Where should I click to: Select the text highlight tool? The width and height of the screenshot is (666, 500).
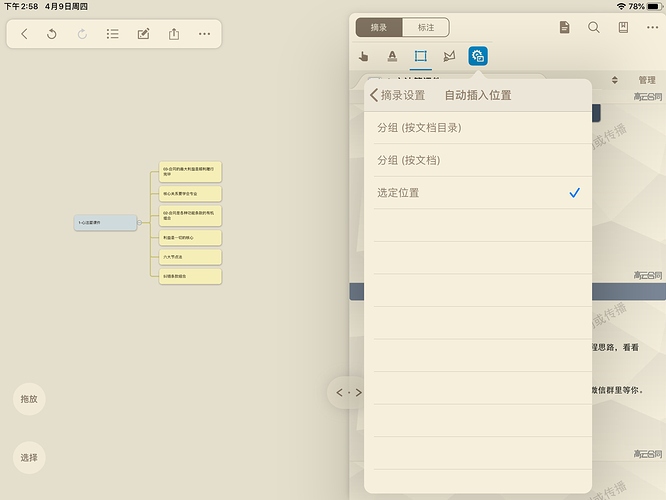pos(392,56)
